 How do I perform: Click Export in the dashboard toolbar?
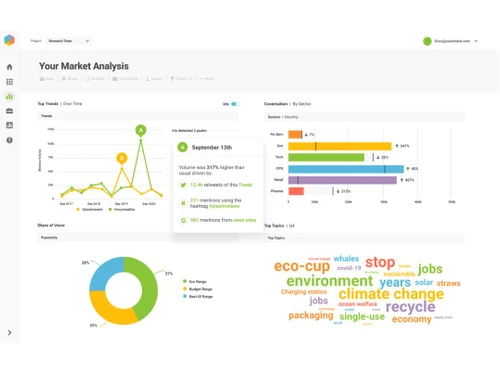click(154, 79)
